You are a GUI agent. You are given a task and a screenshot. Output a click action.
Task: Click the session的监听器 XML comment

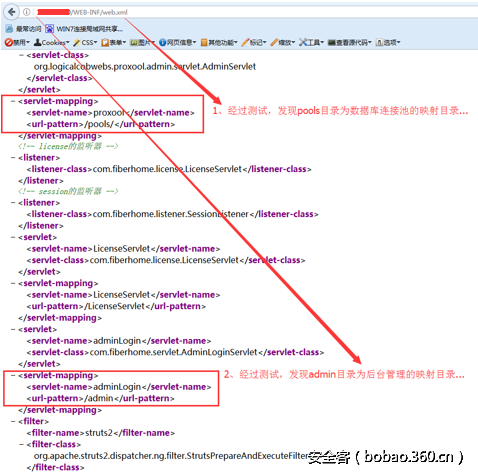(x=68, y=191)
